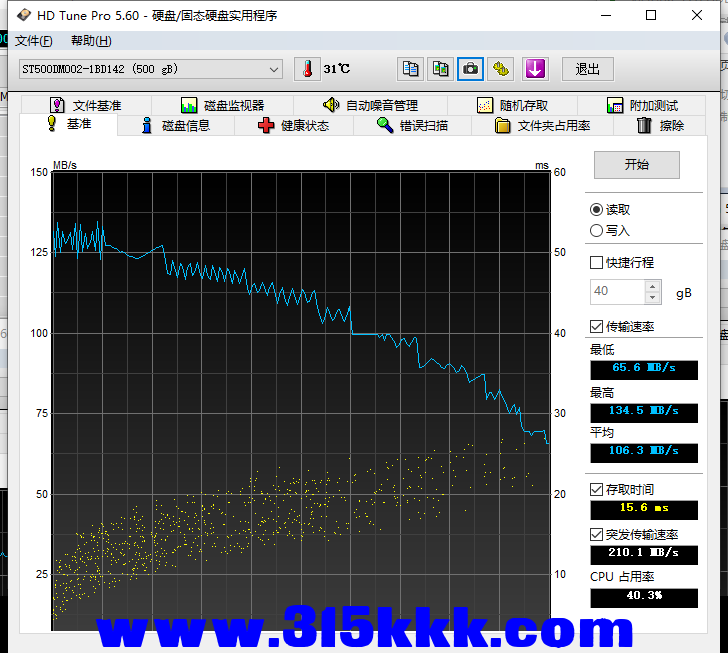Expand the ST500DM002 drive selection dropdown
Viewport: 728px width, 653px height.
point(274,69)
